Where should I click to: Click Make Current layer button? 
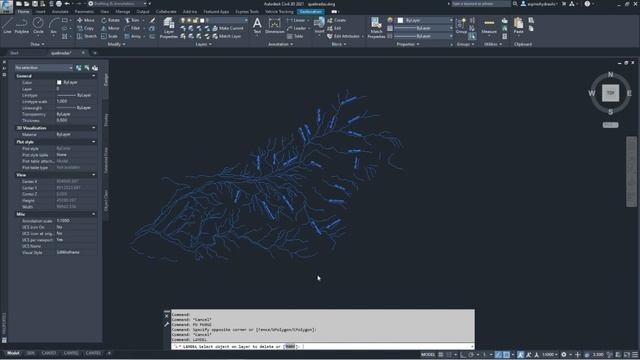click(228, 28)
